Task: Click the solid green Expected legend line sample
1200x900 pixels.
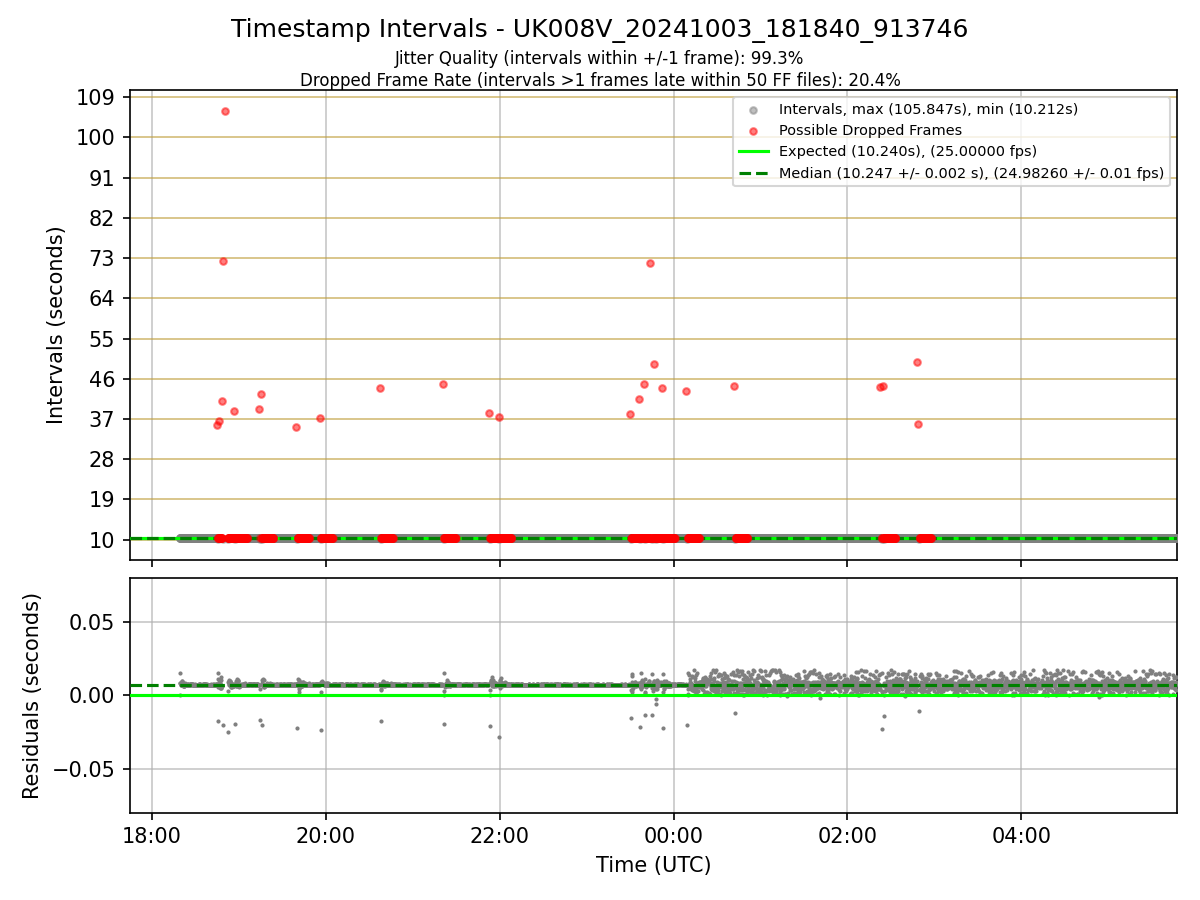Action: (754, 152)
